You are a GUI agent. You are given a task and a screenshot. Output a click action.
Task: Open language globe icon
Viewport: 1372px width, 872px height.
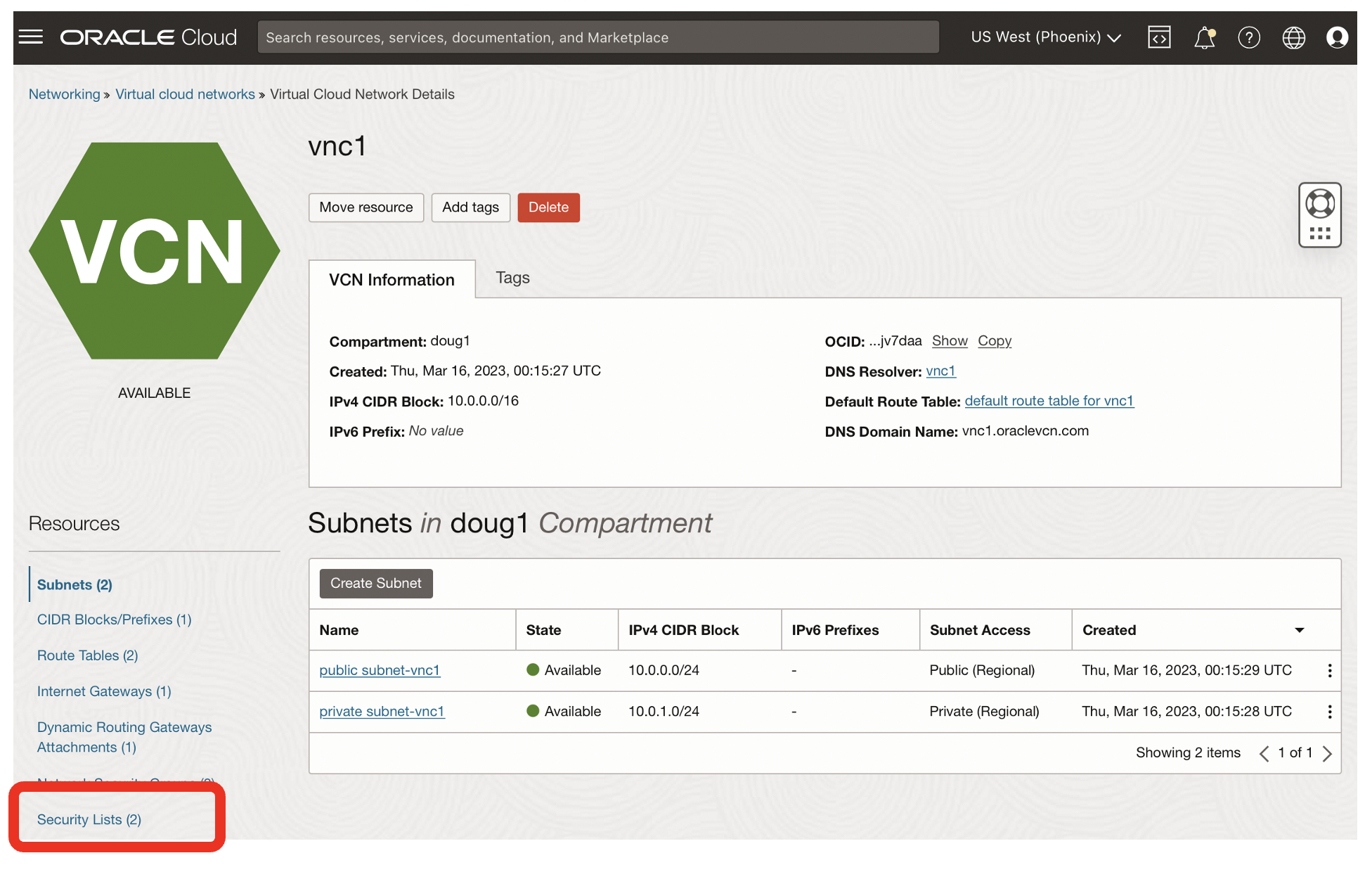coord(1293,37)
